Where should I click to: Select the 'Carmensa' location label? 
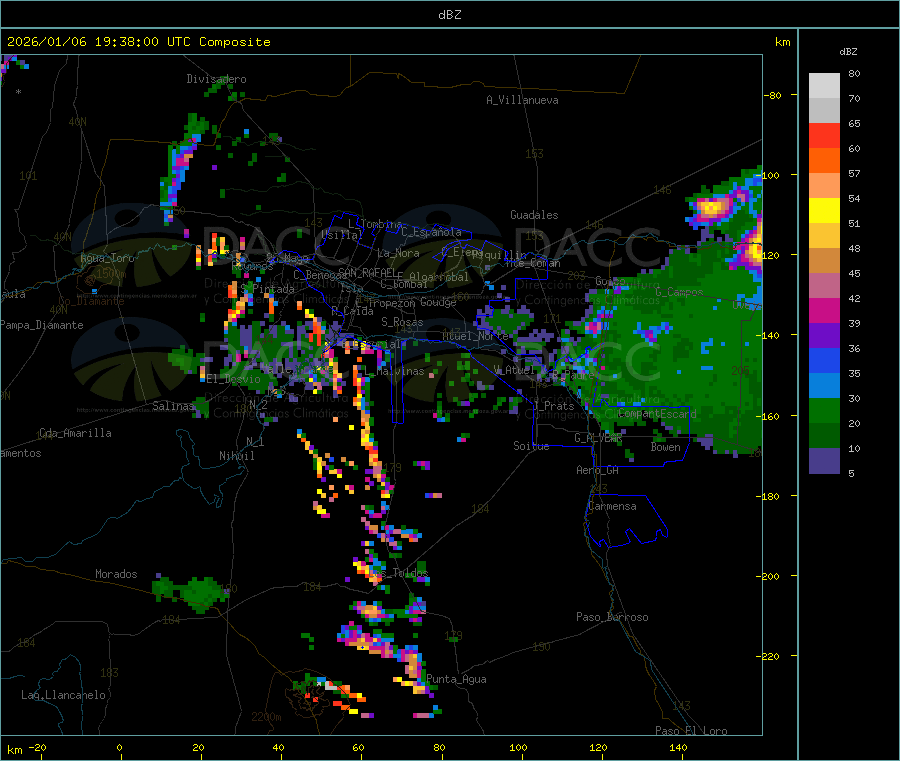tap(612, 506)
